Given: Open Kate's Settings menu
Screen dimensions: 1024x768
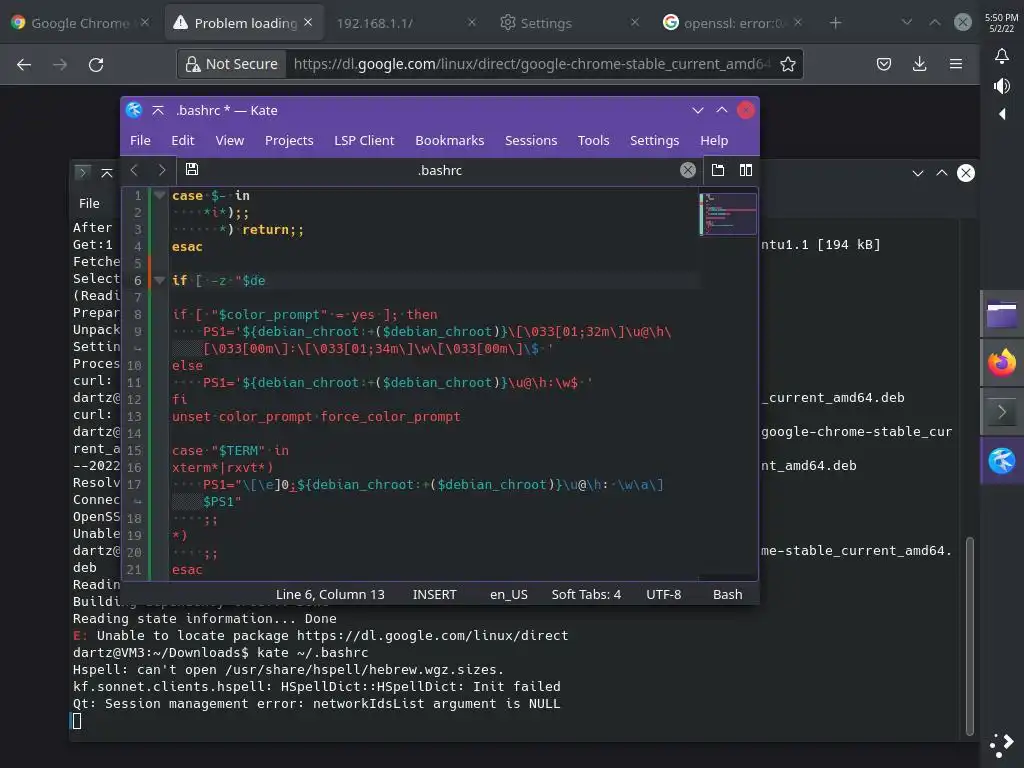Looking at the screenshot, I should point(654,140).
